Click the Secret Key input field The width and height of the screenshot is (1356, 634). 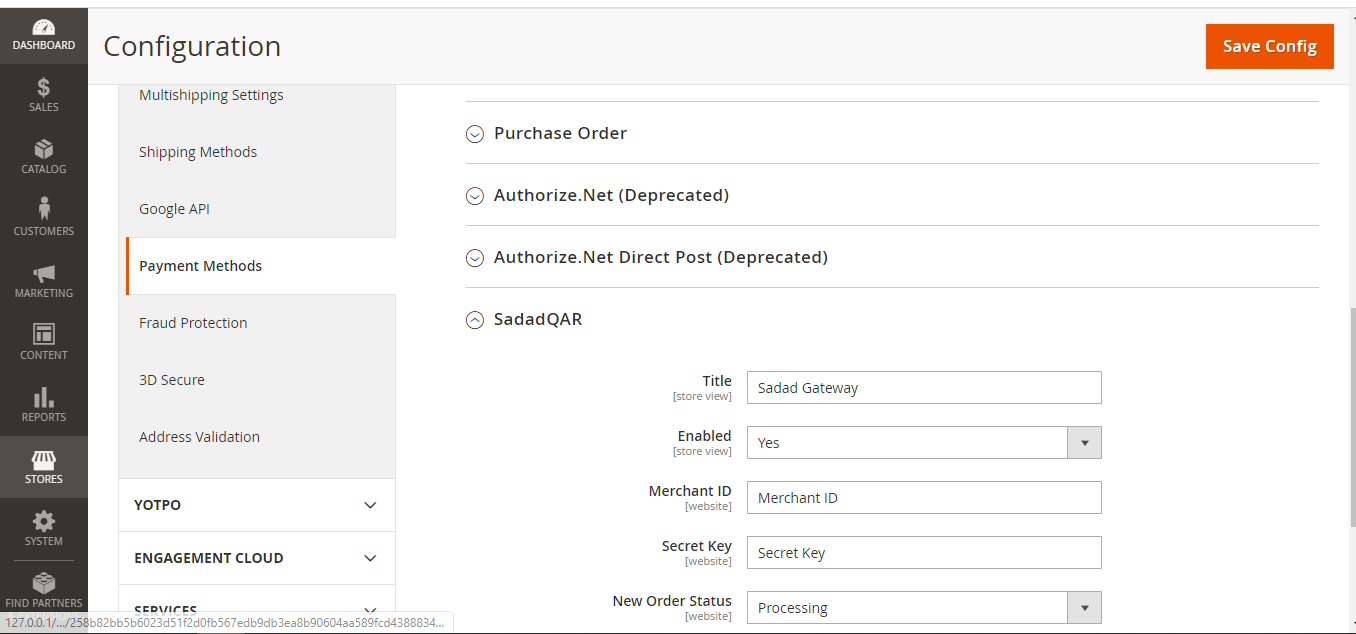[x=923, y=553]
